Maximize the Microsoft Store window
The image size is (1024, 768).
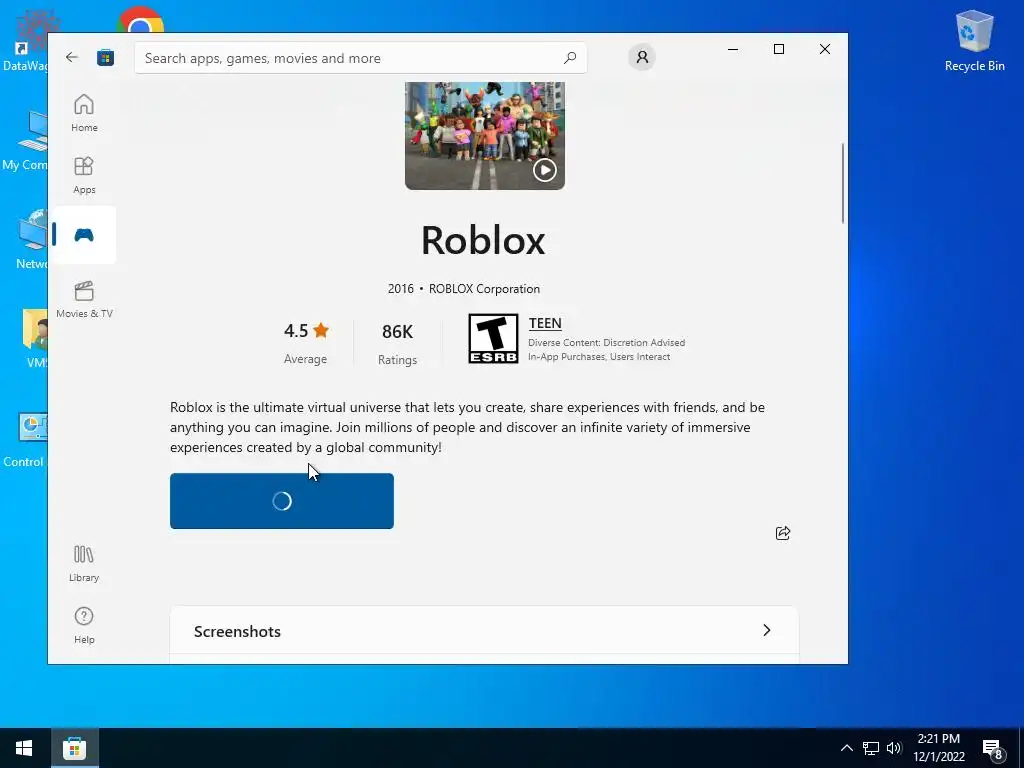coord(778,49)
